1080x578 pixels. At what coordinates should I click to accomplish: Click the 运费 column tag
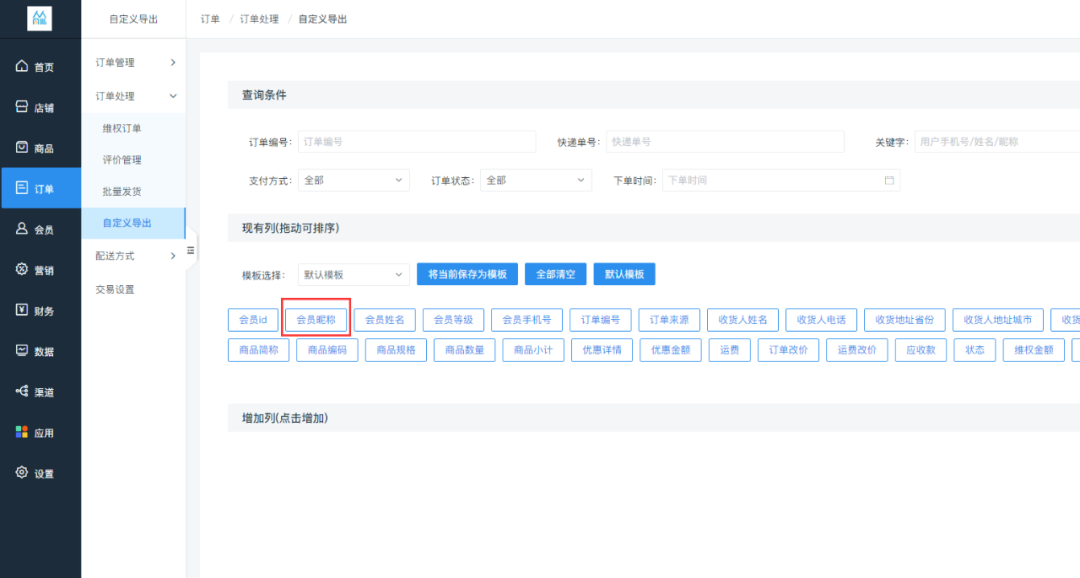[729, 350]
